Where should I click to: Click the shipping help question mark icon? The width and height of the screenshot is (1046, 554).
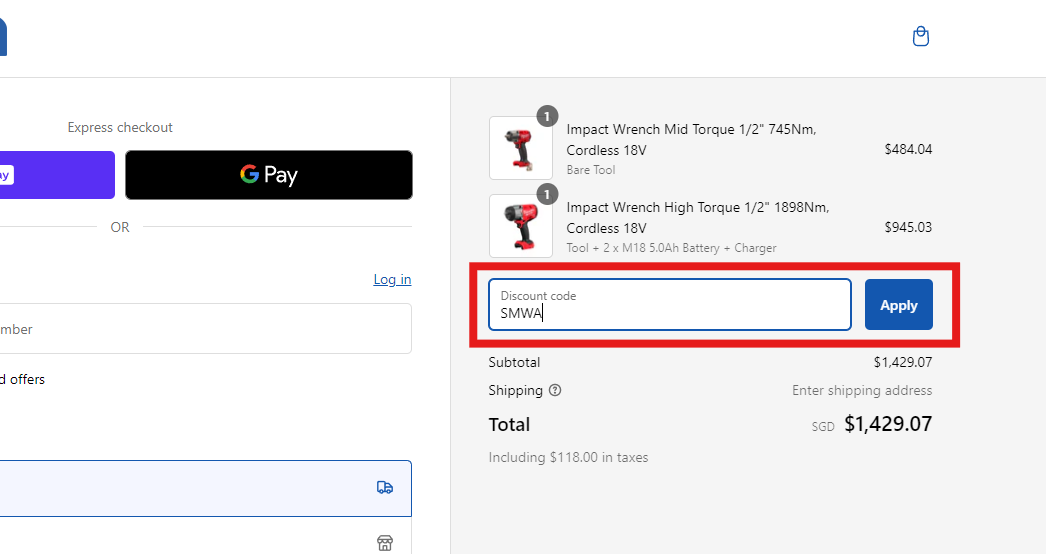point(555,390)
